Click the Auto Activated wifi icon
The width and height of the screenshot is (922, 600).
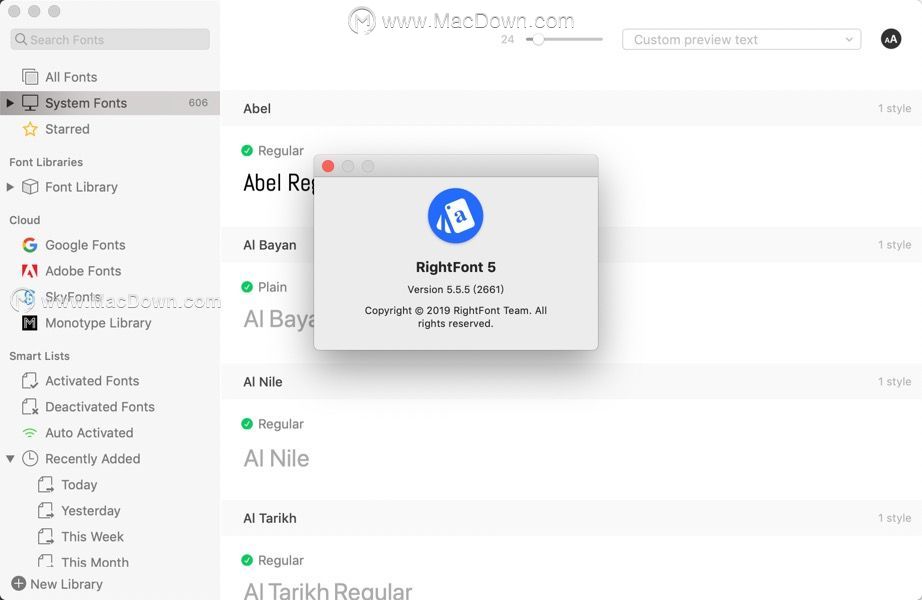29,433
